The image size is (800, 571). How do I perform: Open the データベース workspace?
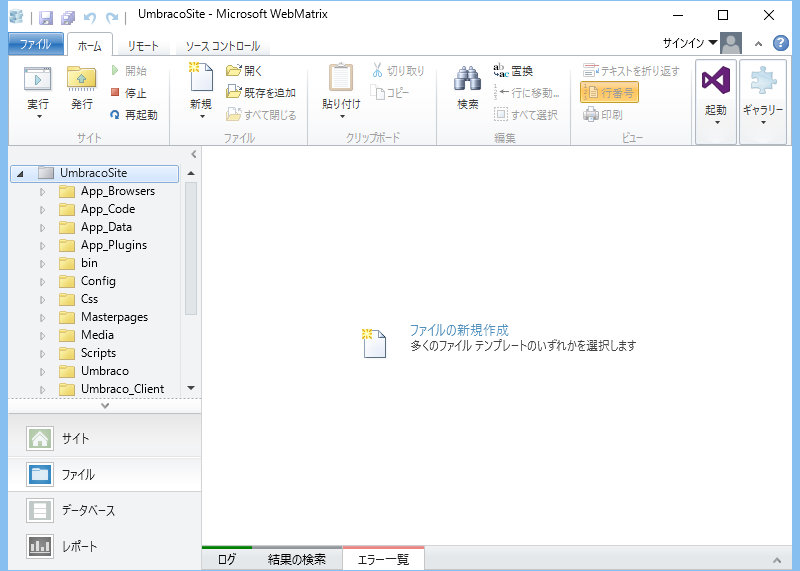pyautogui.click(x=105, y=510)
